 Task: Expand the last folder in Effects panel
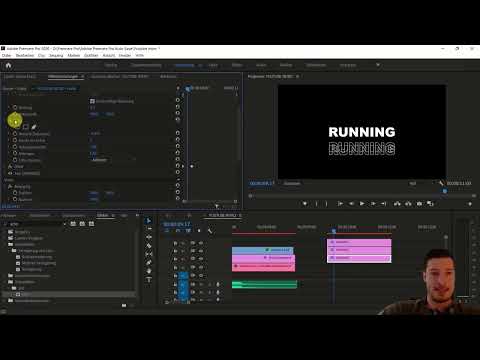tap(5, 300)
